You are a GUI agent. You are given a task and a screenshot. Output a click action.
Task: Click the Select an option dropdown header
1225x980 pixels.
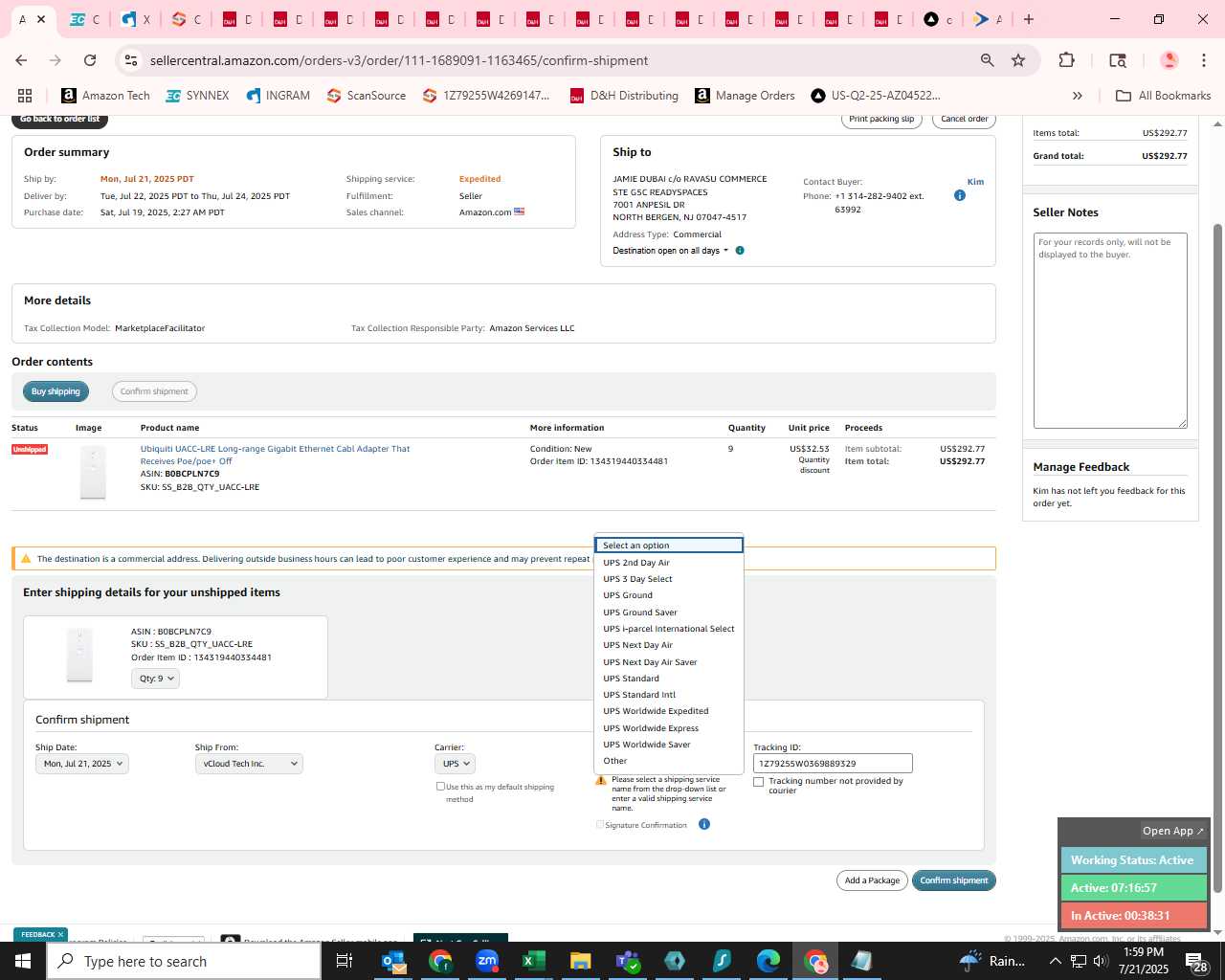668,546
